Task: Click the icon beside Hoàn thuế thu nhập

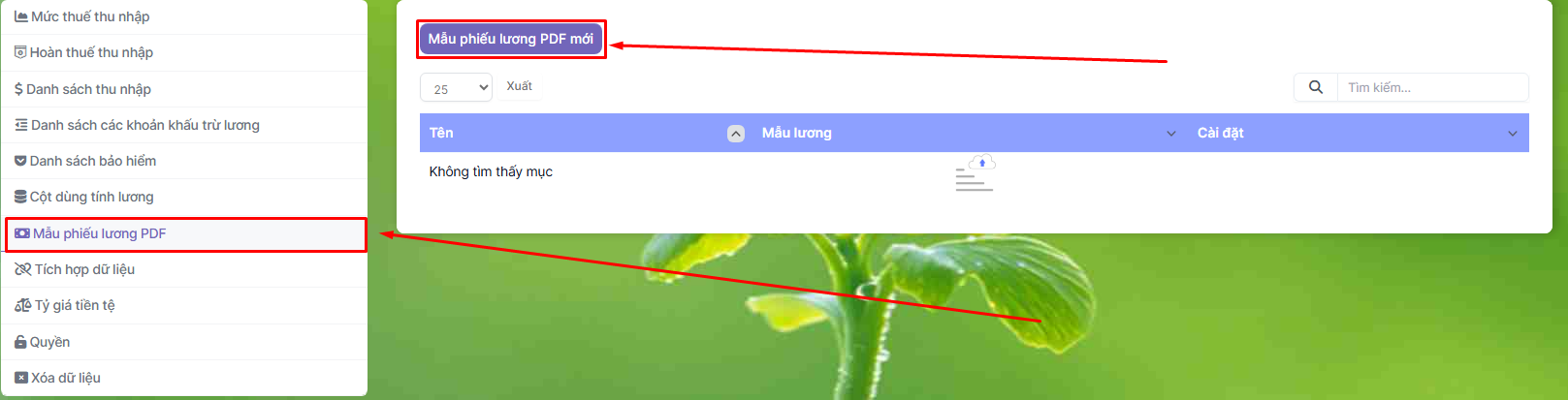Action: pyautogui.click(x=20, y=52)
